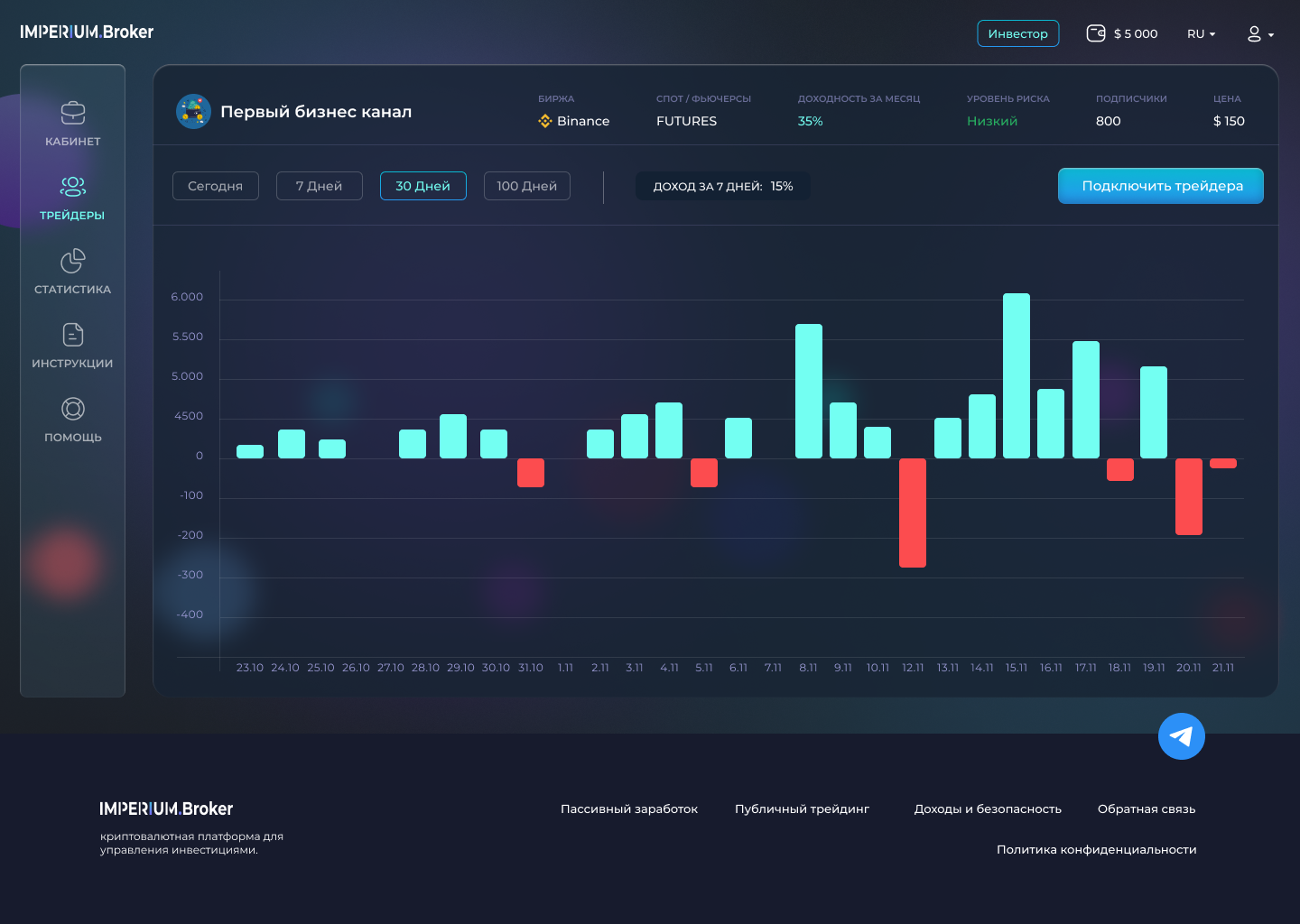Viewport: 1300px width, 924px height.
Task: Open the Telegram chat button
Action: coord(1182,736)
